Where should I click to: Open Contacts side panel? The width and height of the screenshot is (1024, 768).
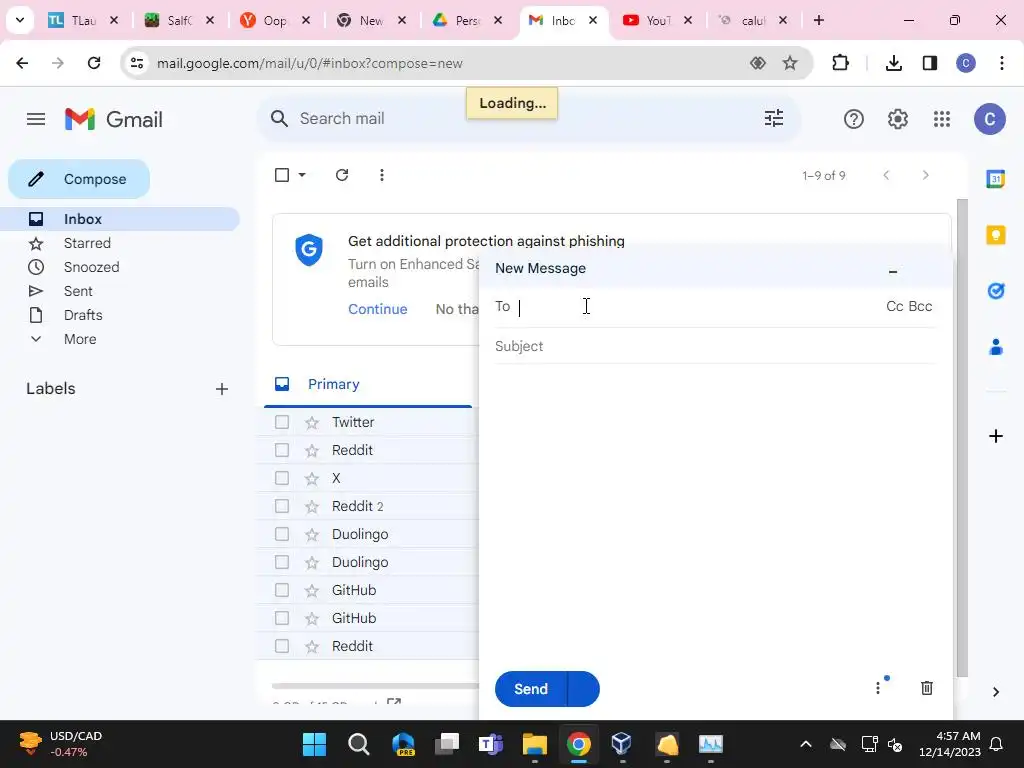click(995, 347)
